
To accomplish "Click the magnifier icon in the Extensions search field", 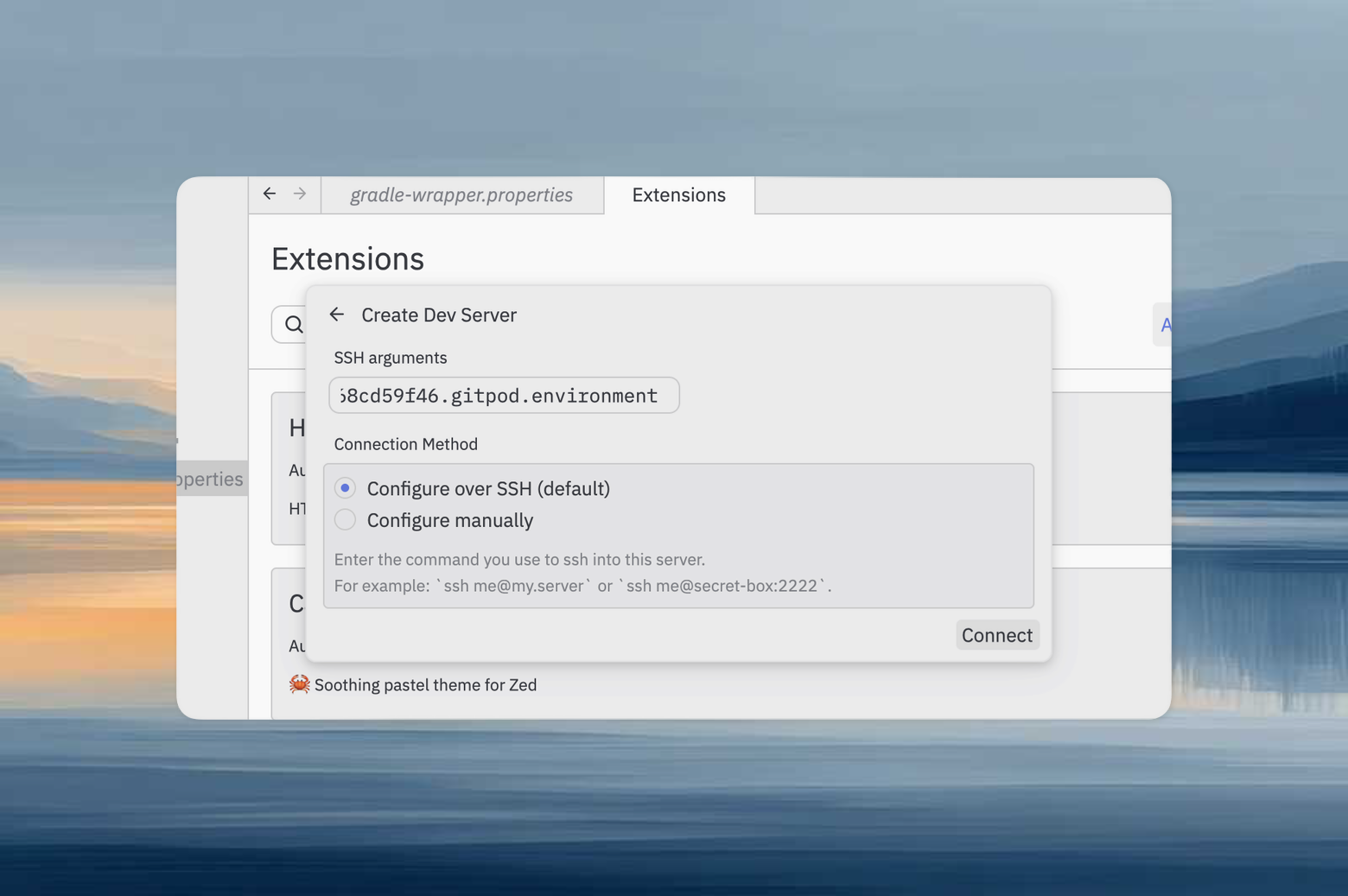I will 293,324.
